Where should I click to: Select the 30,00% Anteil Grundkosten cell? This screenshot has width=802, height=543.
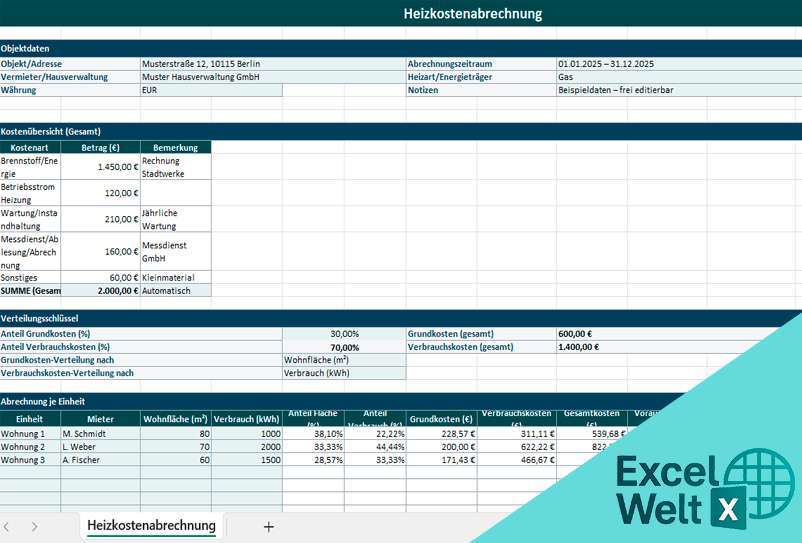coord(344,334)
